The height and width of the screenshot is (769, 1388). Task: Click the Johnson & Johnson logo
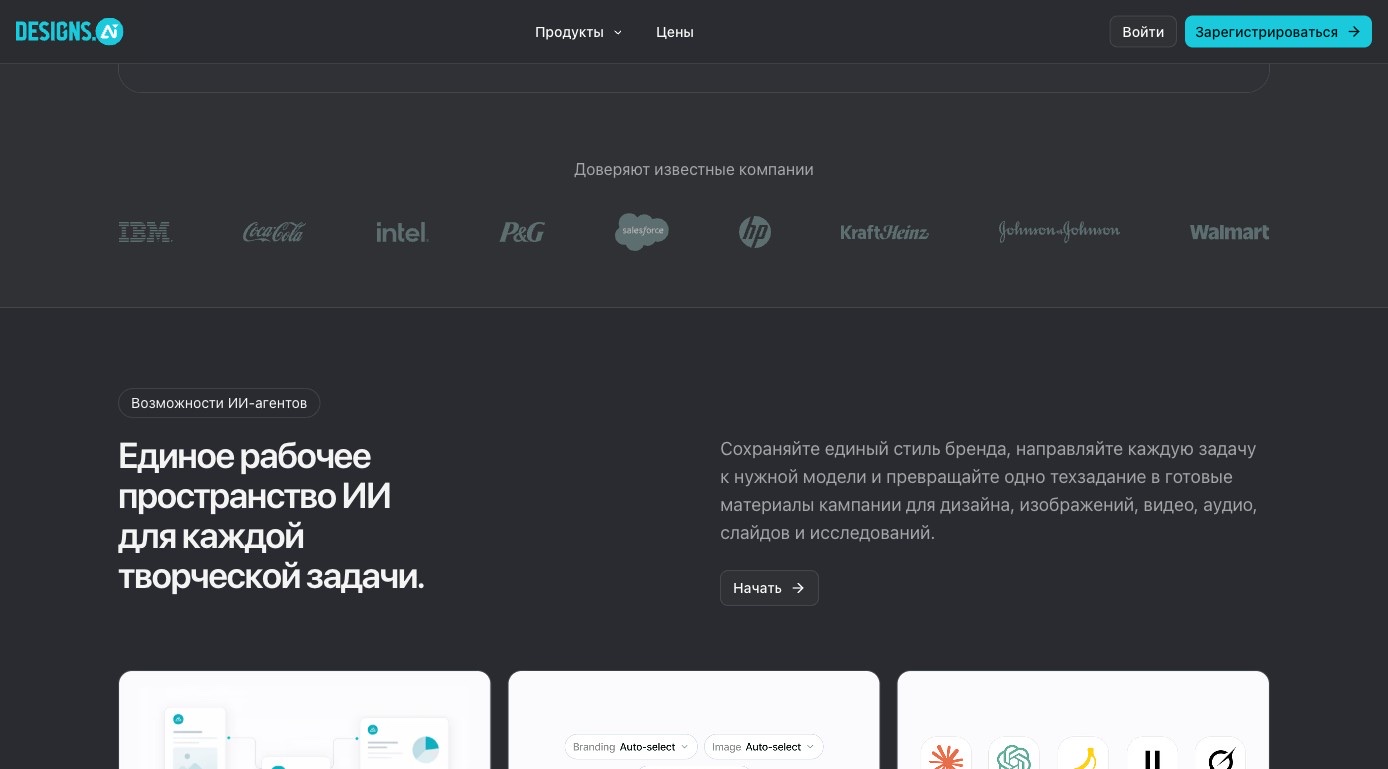coord(1059,231)
